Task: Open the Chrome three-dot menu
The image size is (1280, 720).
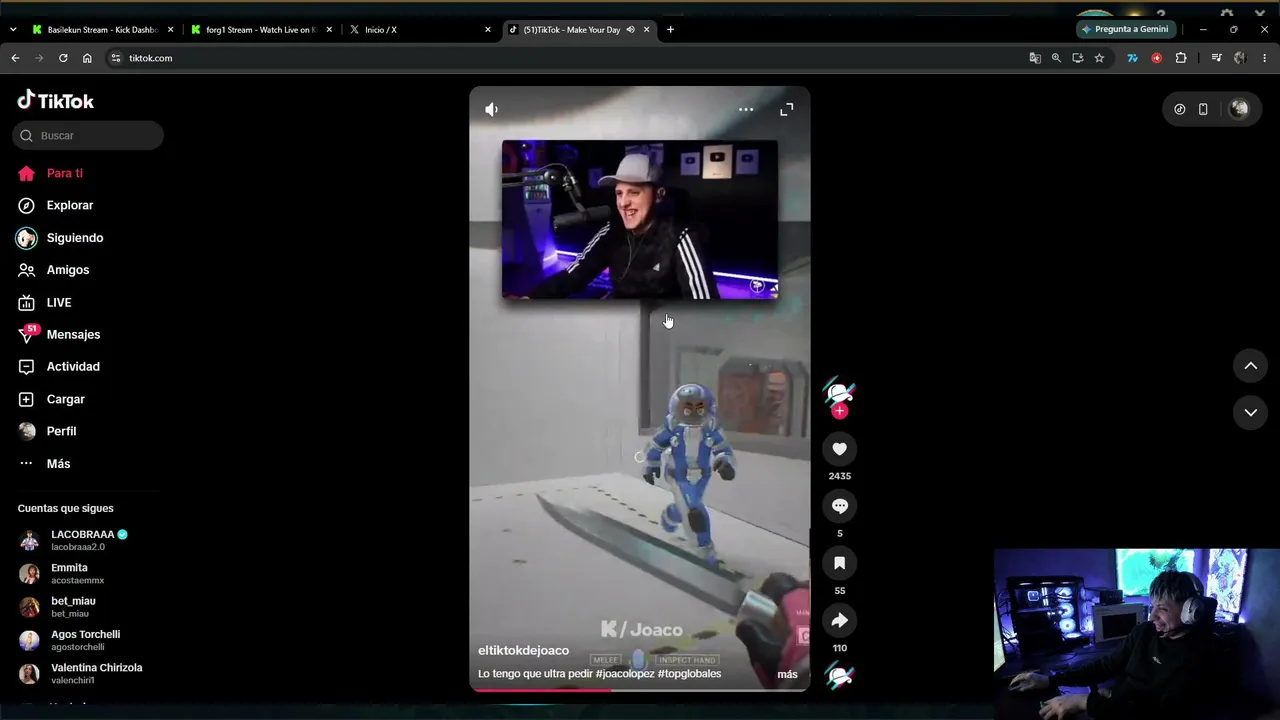Action: click(1264, 58)
